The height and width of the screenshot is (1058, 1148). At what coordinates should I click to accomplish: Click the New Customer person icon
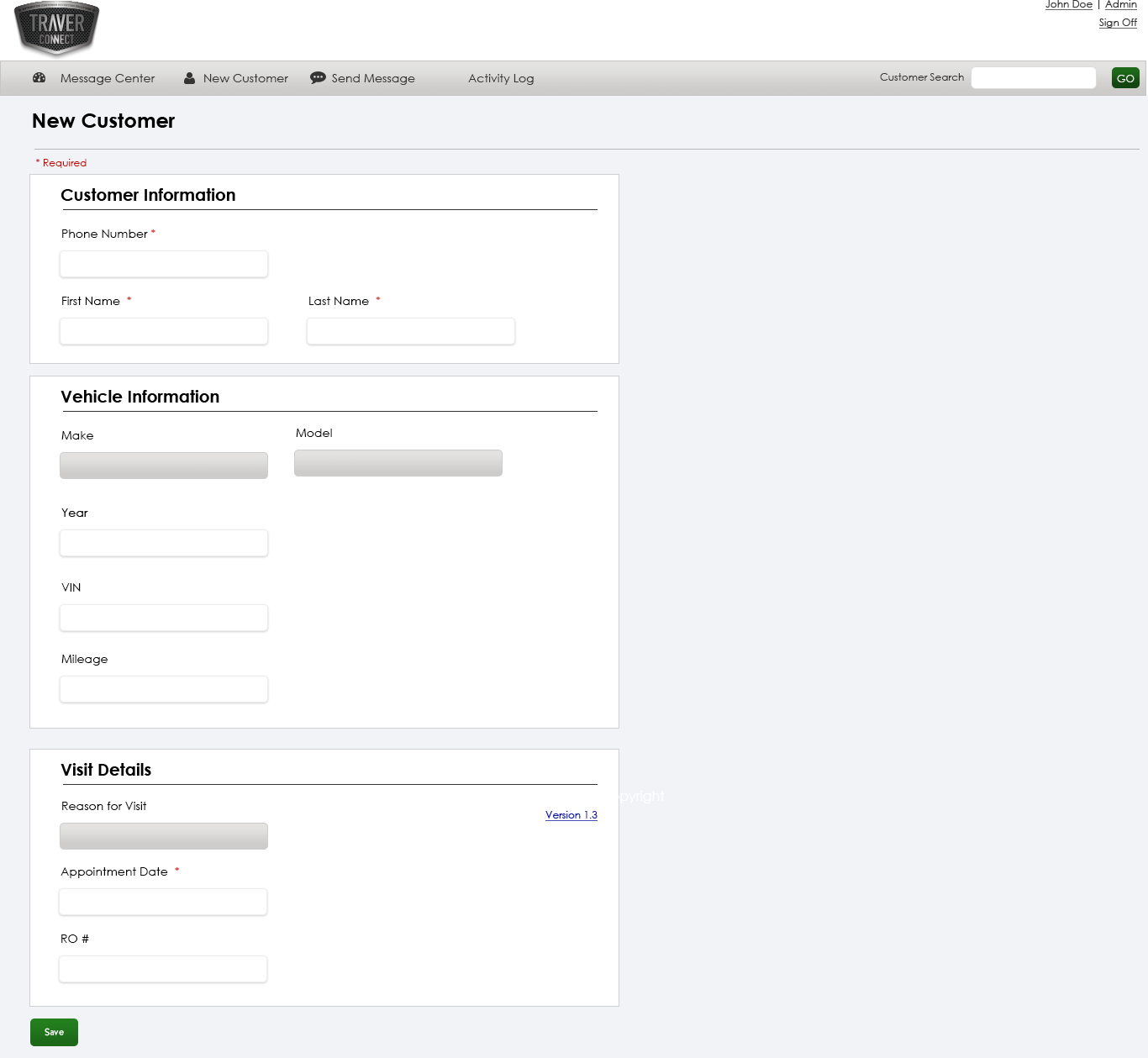click(x=190, y=78)
